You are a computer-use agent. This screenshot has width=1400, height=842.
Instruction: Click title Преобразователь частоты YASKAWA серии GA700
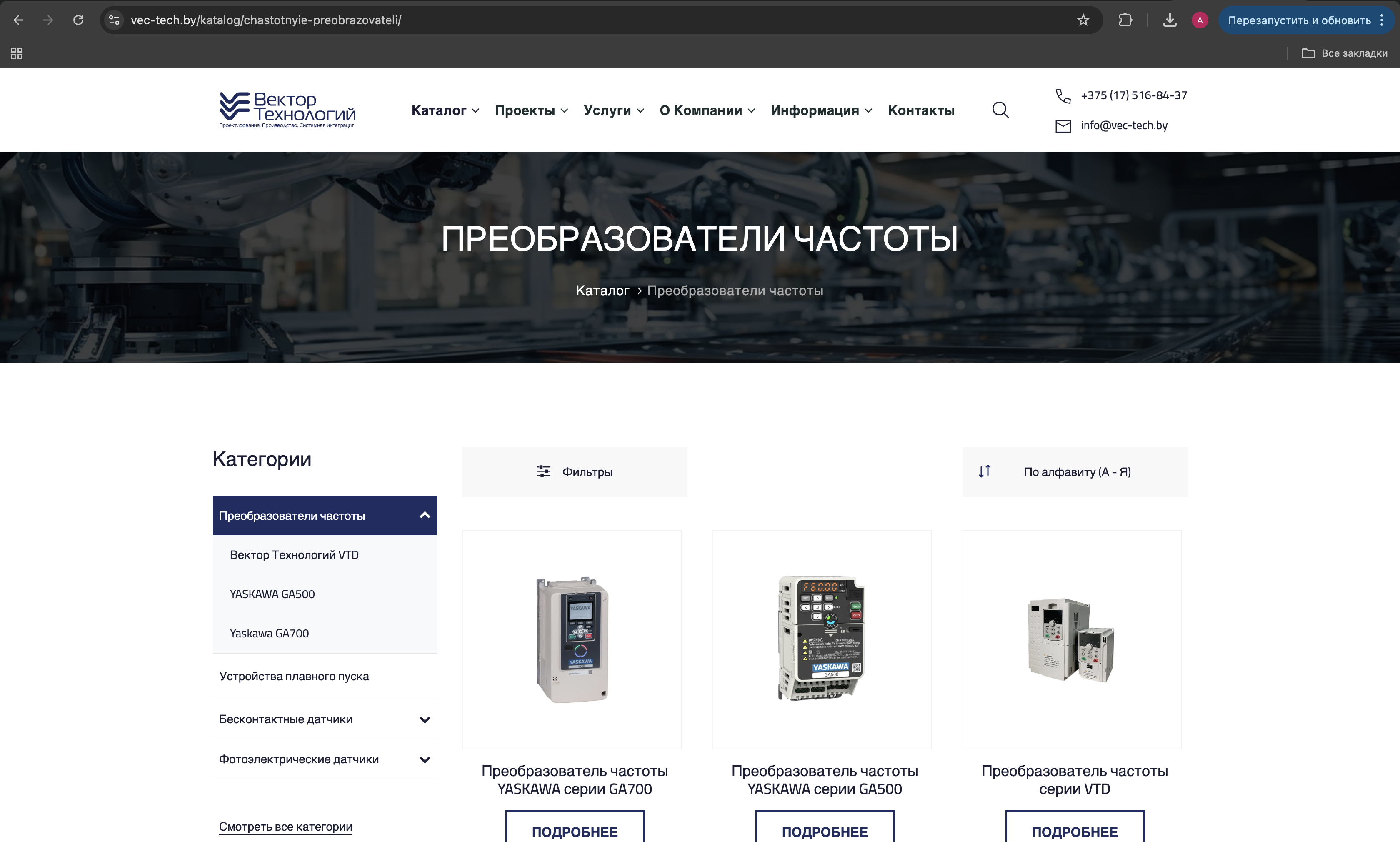(575, 780)
